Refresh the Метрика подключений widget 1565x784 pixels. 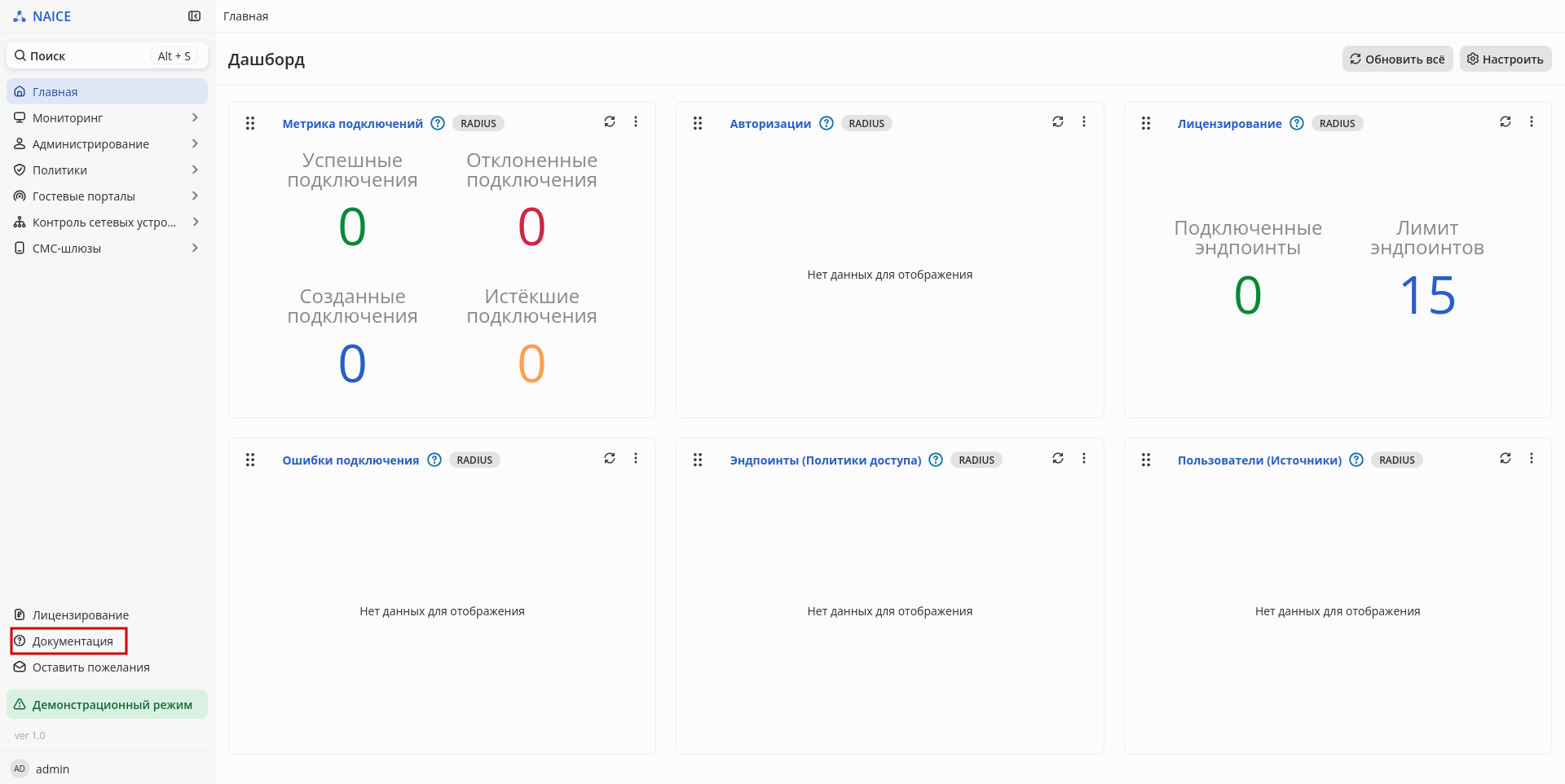610,121
